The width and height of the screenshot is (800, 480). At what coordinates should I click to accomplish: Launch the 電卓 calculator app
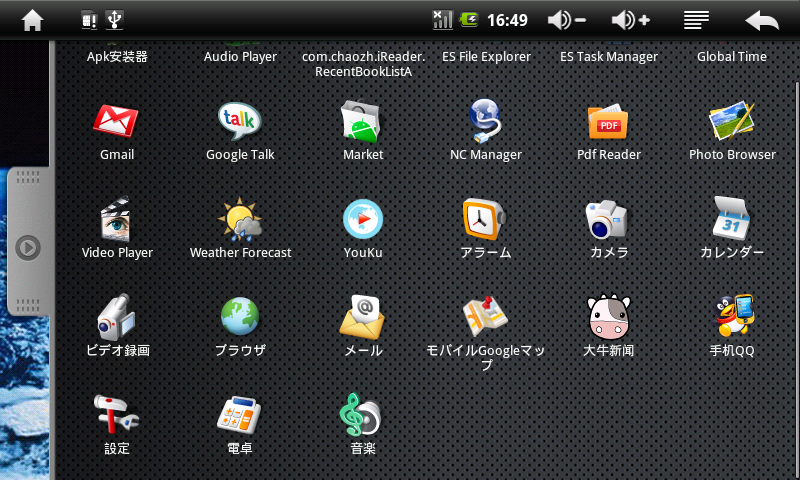point(239,415)
